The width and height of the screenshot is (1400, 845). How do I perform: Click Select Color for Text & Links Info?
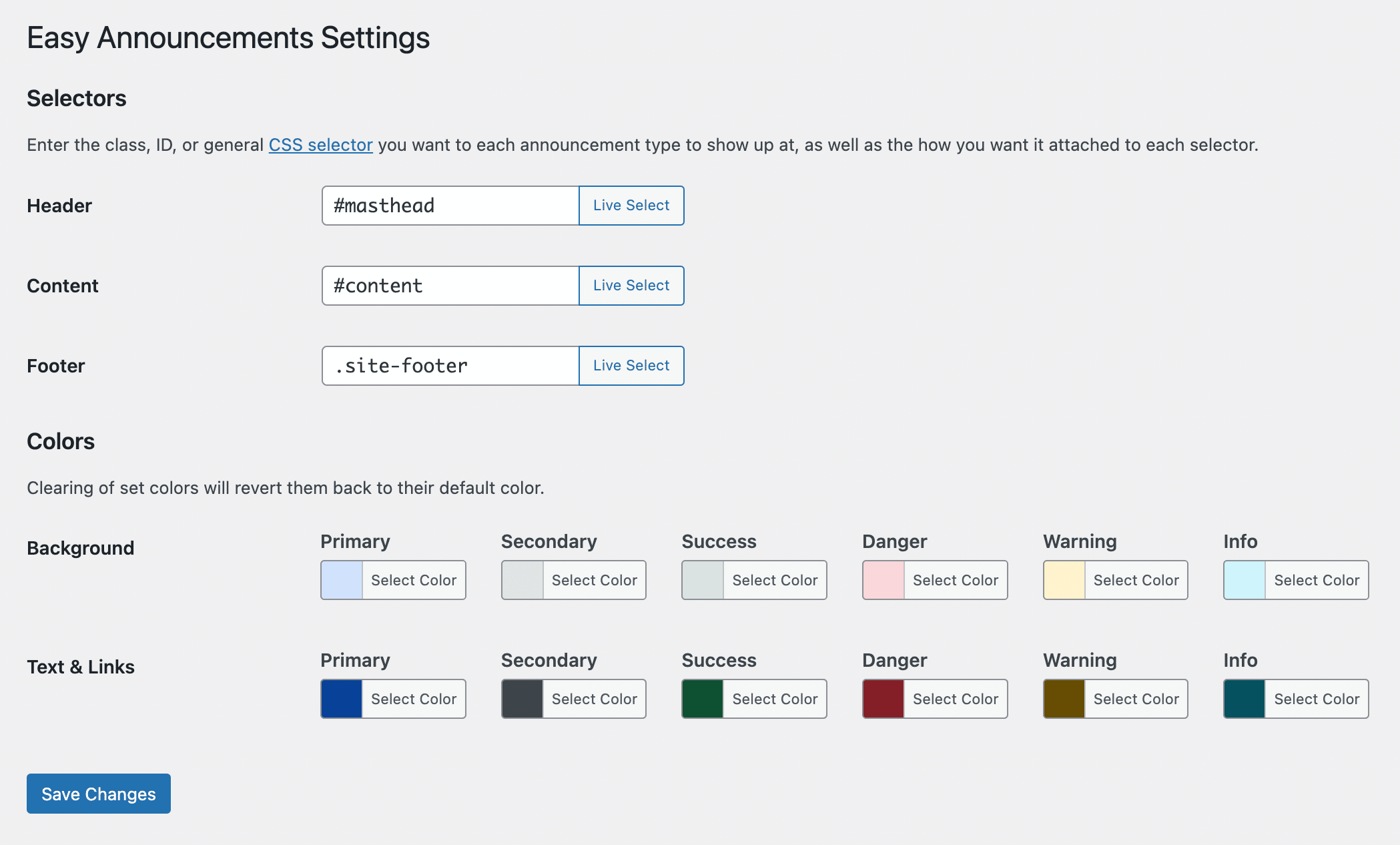coord(1317,699)
